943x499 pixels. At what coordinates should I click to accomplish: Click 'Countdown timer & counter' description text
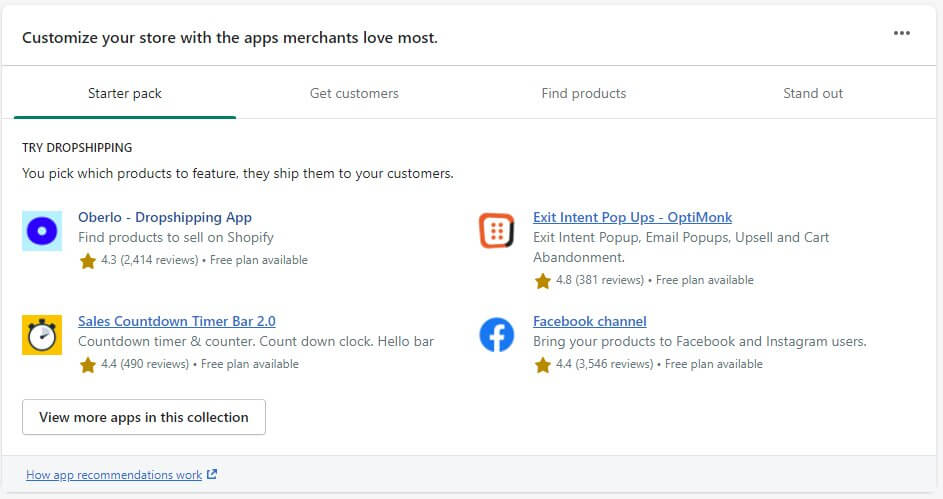(x=256, y=341)
